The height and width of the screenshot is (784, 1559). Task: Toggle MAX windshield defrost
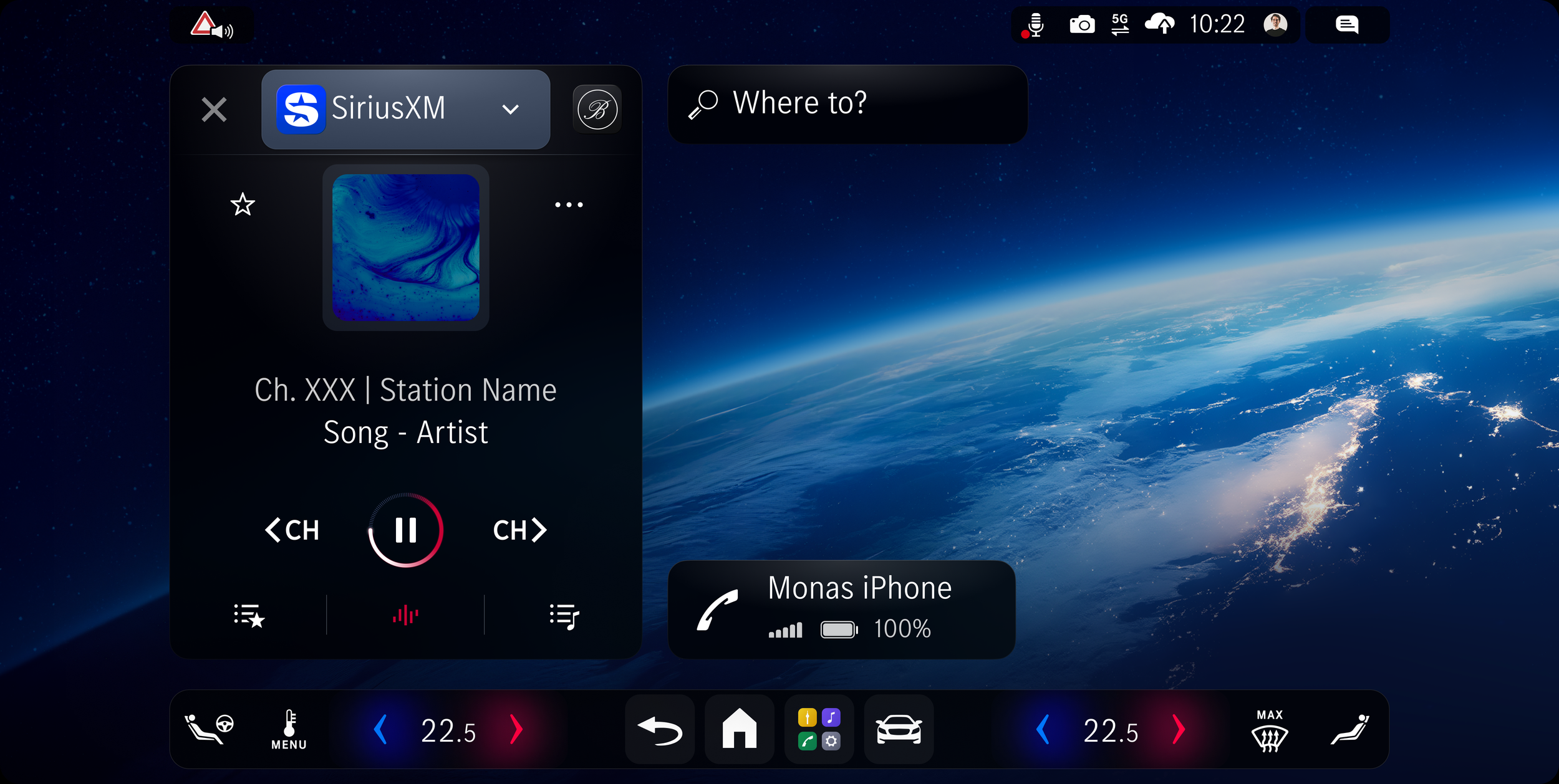(x=1269, y=730)
